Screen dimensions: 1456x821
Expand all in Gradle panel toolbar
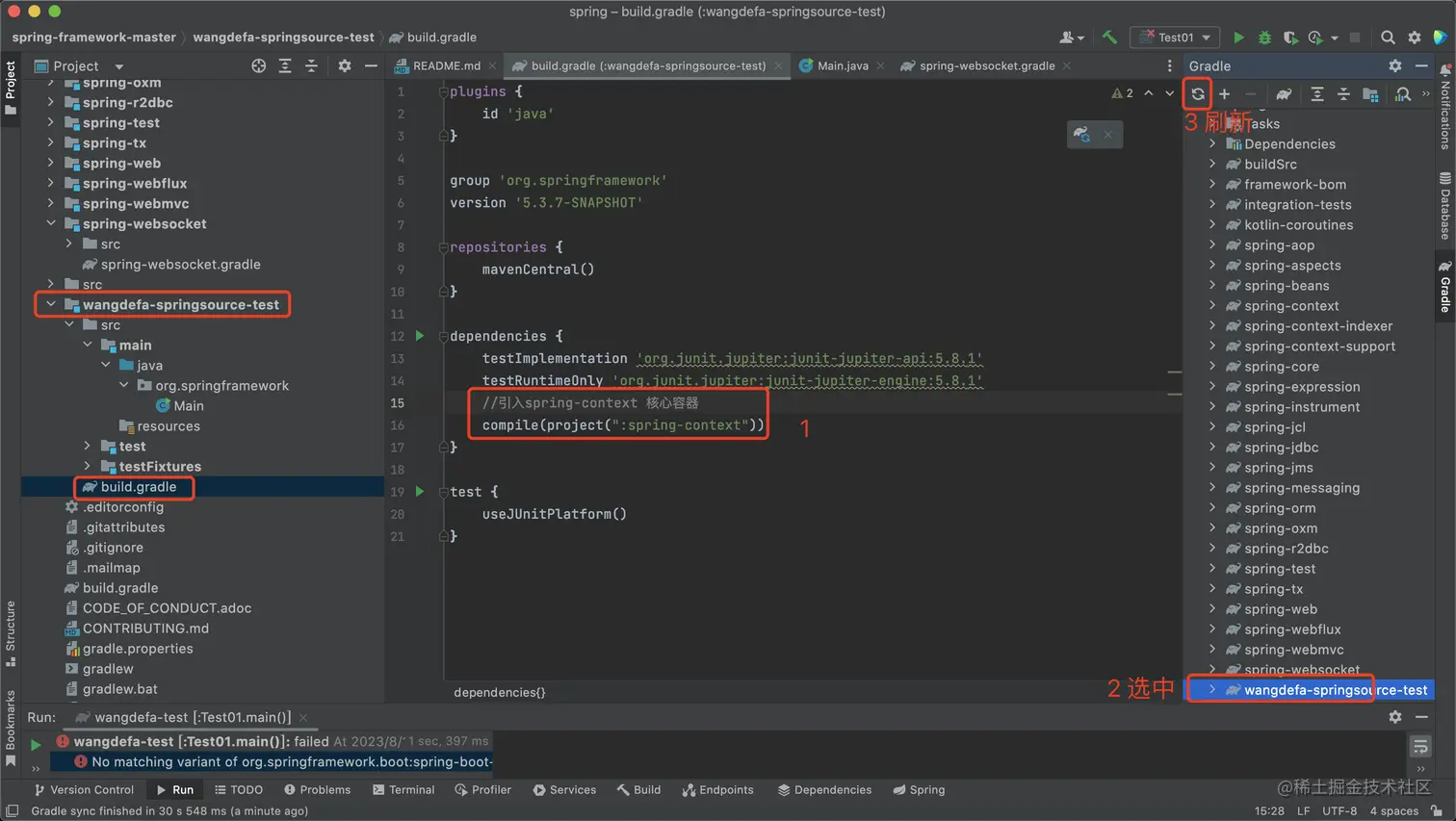point(1317,93)
